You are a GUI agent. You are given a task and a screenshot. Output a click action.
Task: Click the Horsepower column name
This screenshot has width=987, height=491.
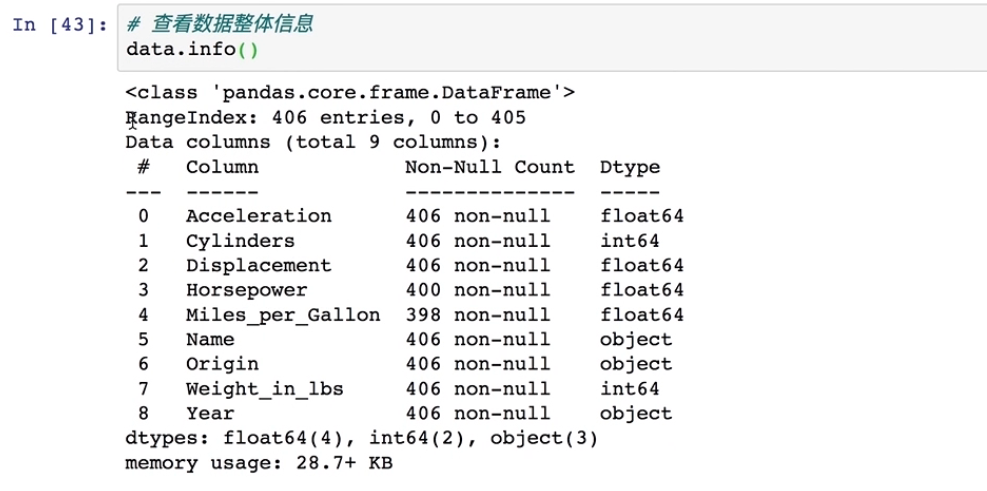tap(246, 290)
